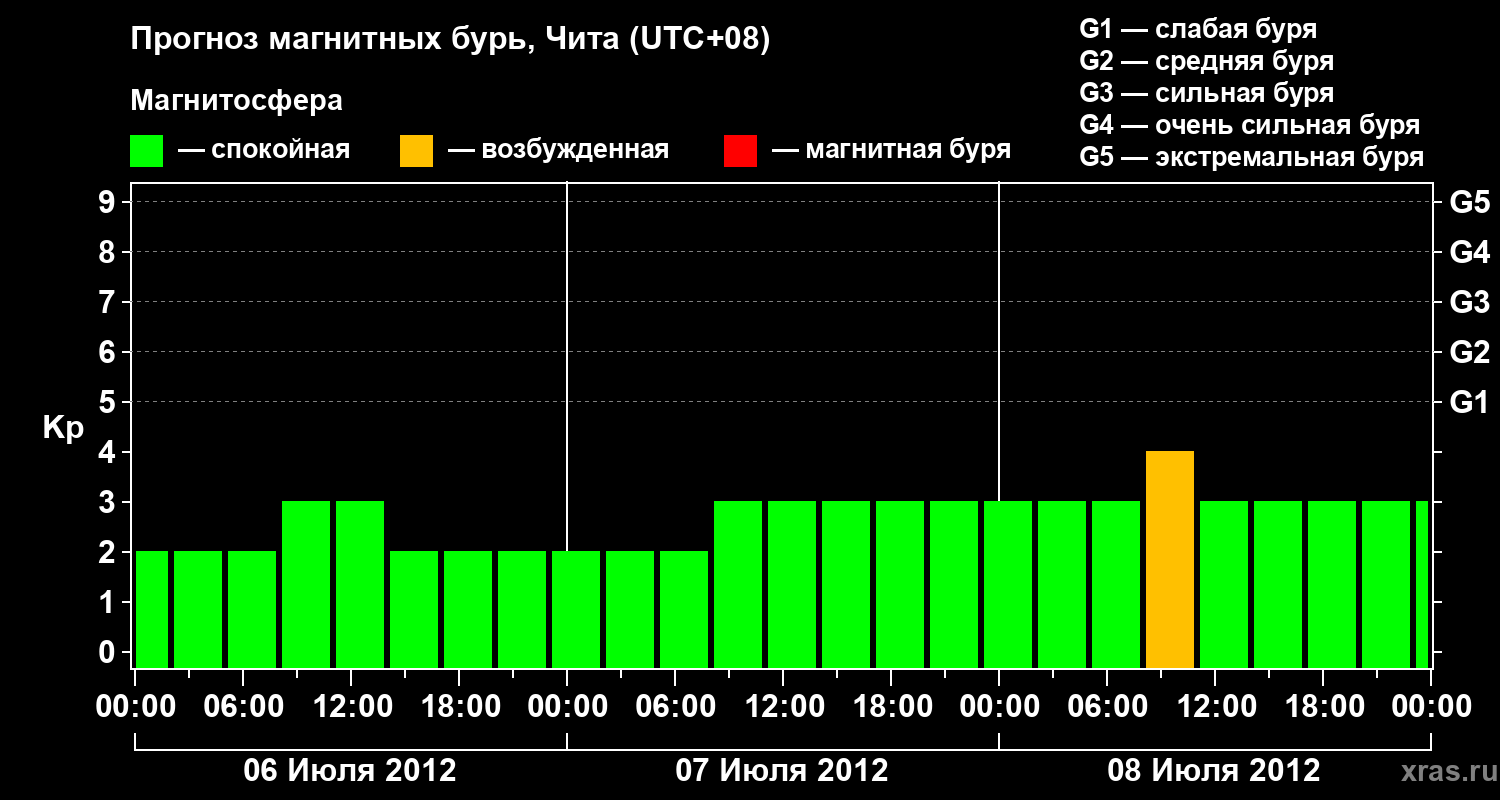Click the '12:00' time label under 06 July
Screen dimensions: 1500x800
(352, 707)
